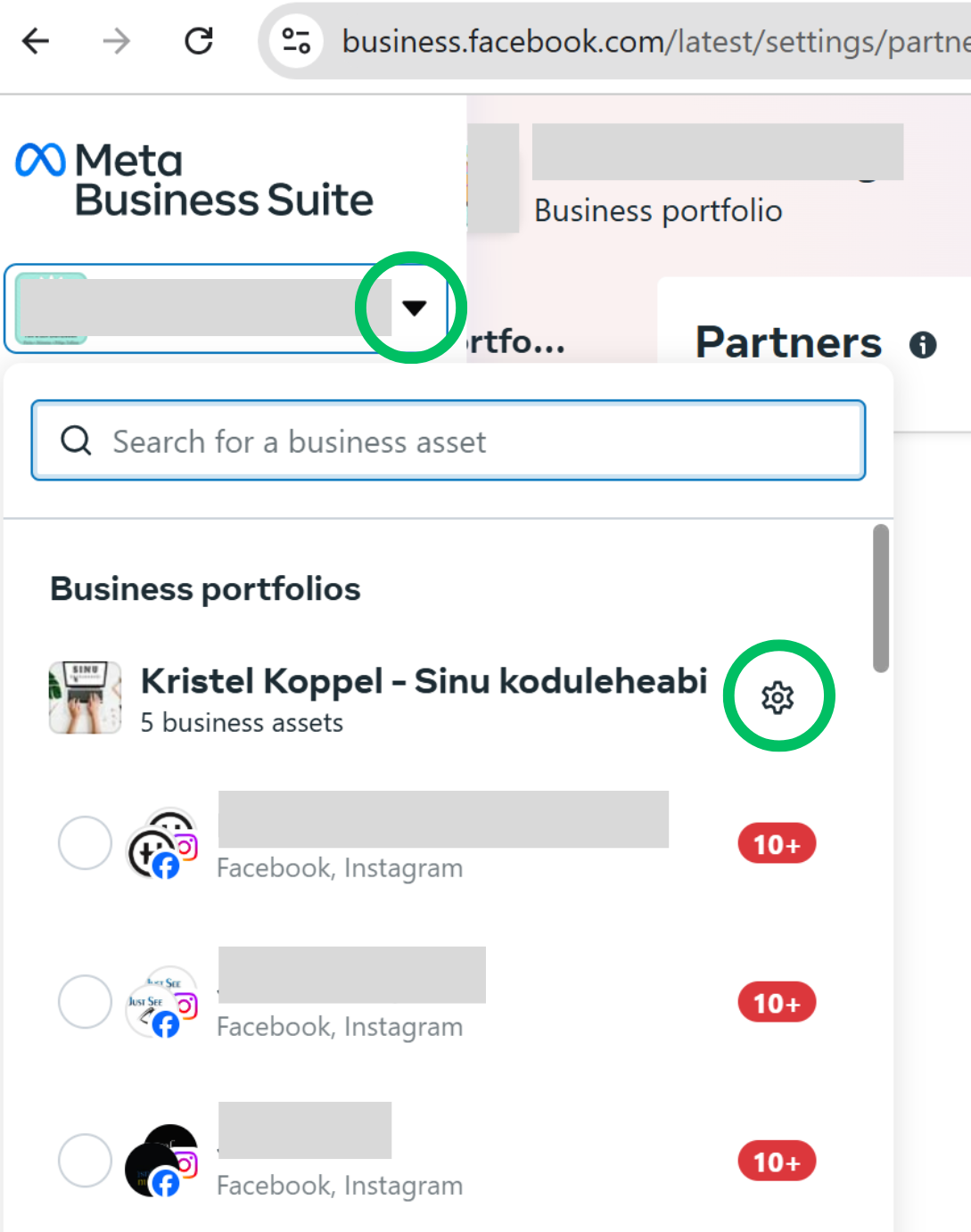This screenshot has height=1232, width=971.
Task: Open settings gear for Kristel Koppel portfolio
Action: [x=778, y=697]
